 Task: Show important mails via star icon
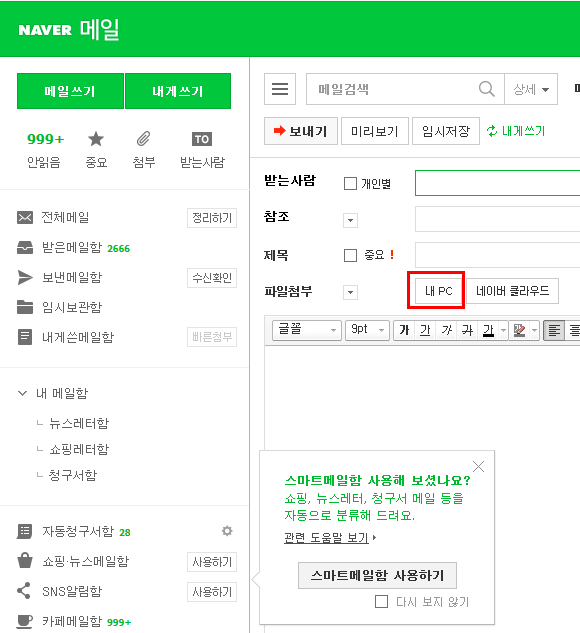tap(96, 139)
